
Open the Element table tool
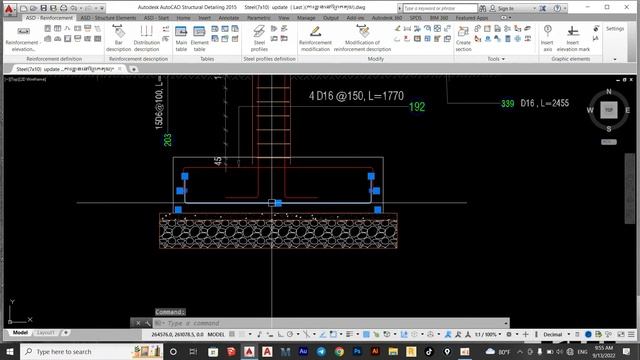pyautogui.click(x=199, y=39)
